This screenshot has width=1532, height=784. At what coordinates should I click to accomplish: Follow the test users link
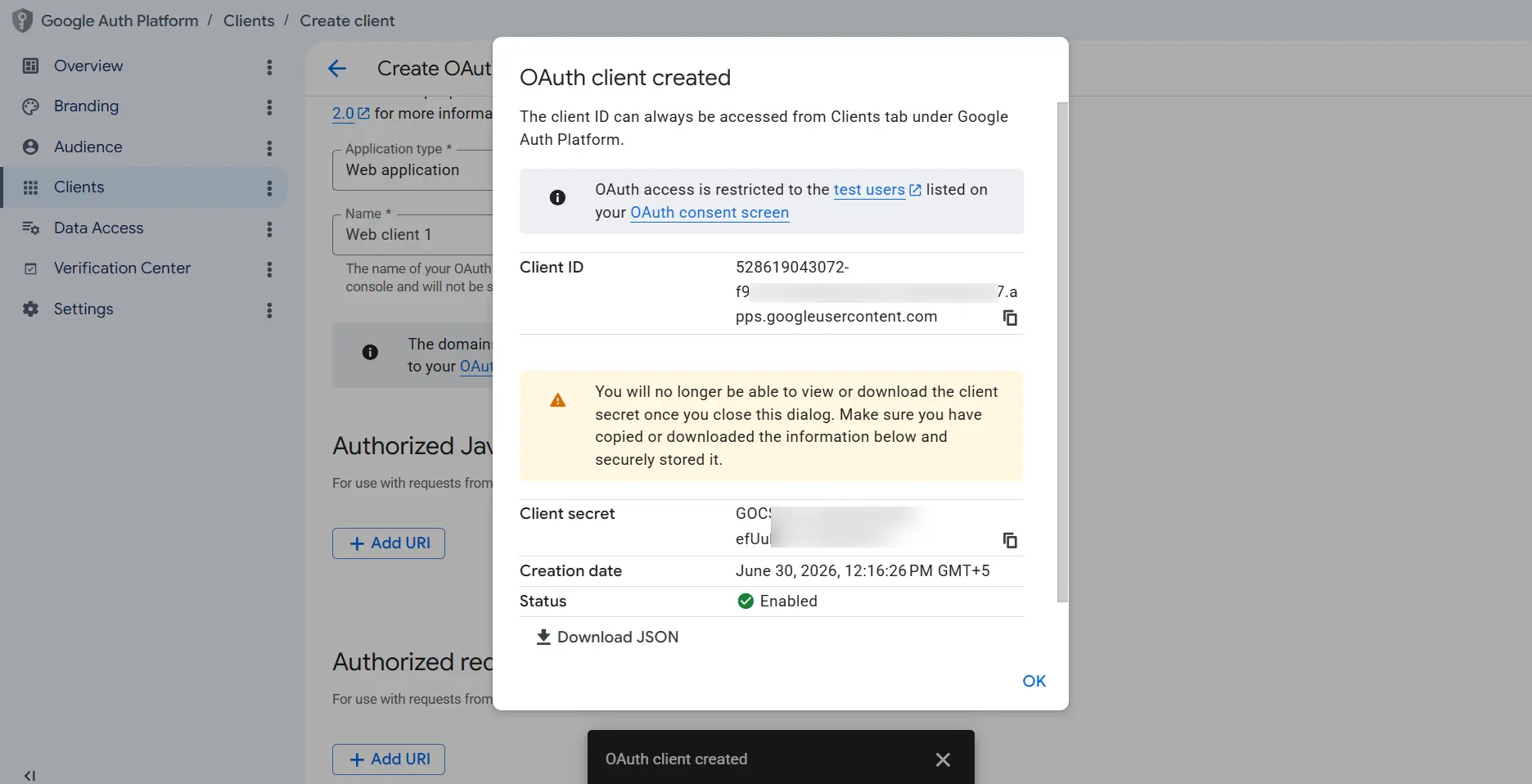869,190
